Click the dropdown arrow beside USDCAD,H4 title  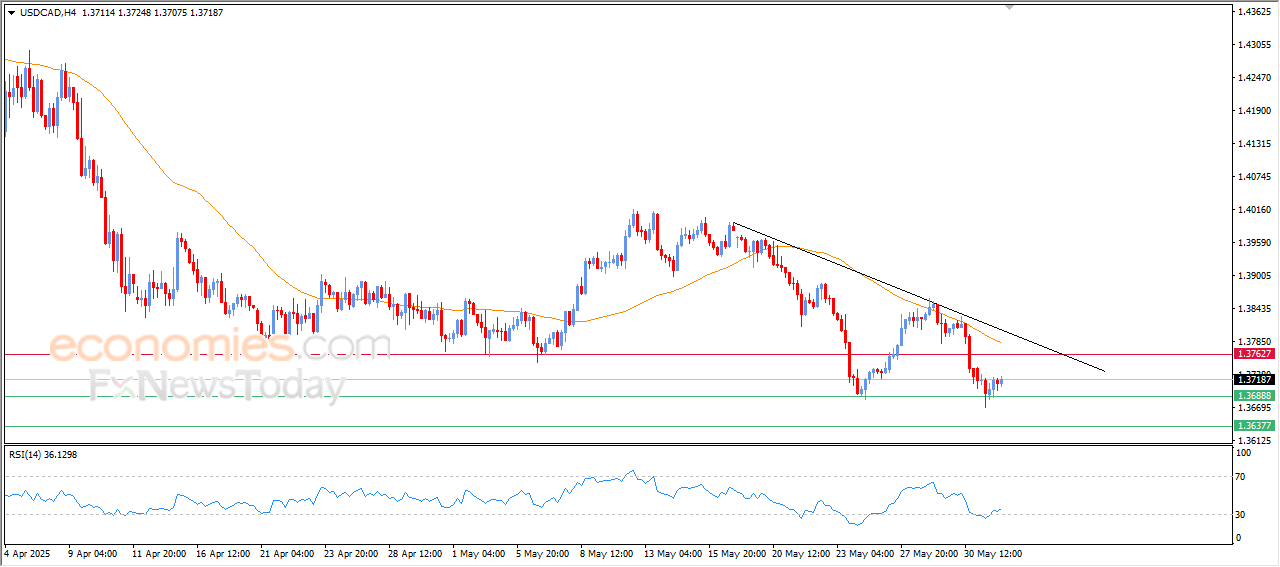11,13
